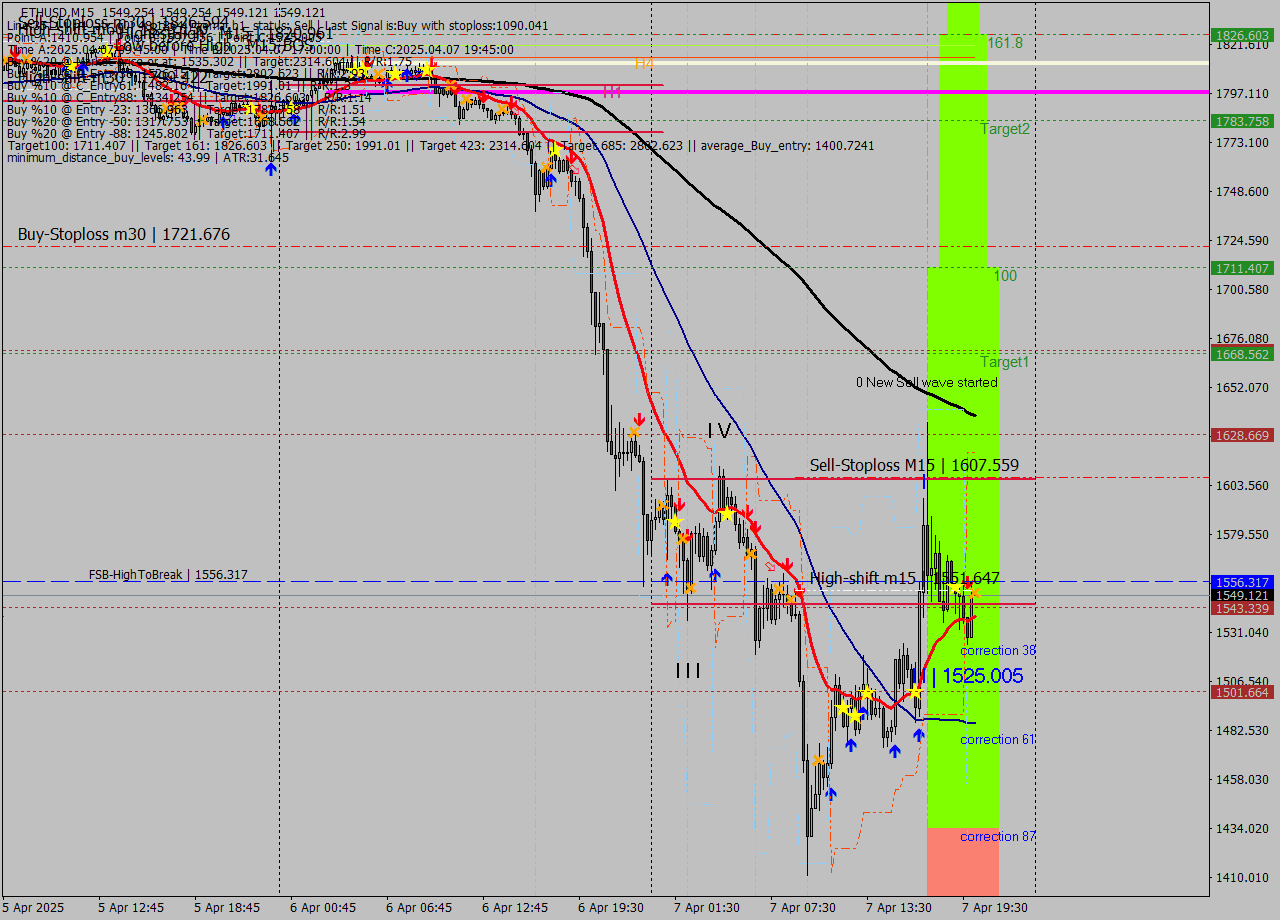Click the orange H4 label near top
The width and height of the screenshot is (1280, 920).
click(644, 63)
